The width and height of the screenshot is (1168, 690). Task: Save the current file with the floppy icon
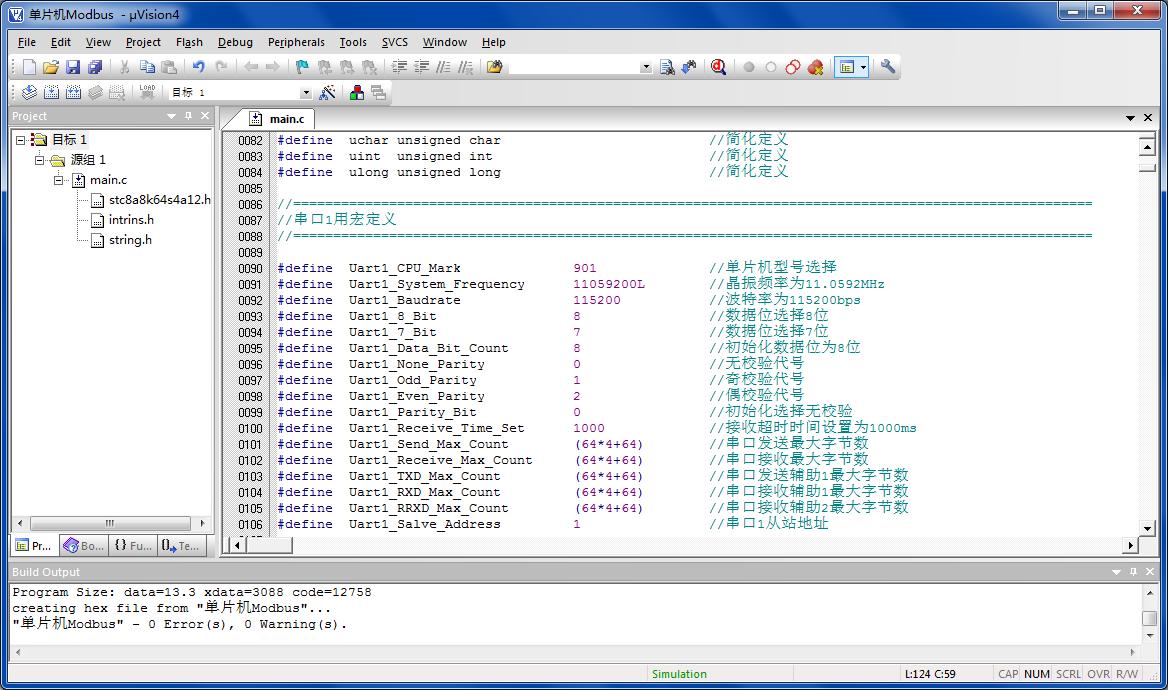point(72,67)
